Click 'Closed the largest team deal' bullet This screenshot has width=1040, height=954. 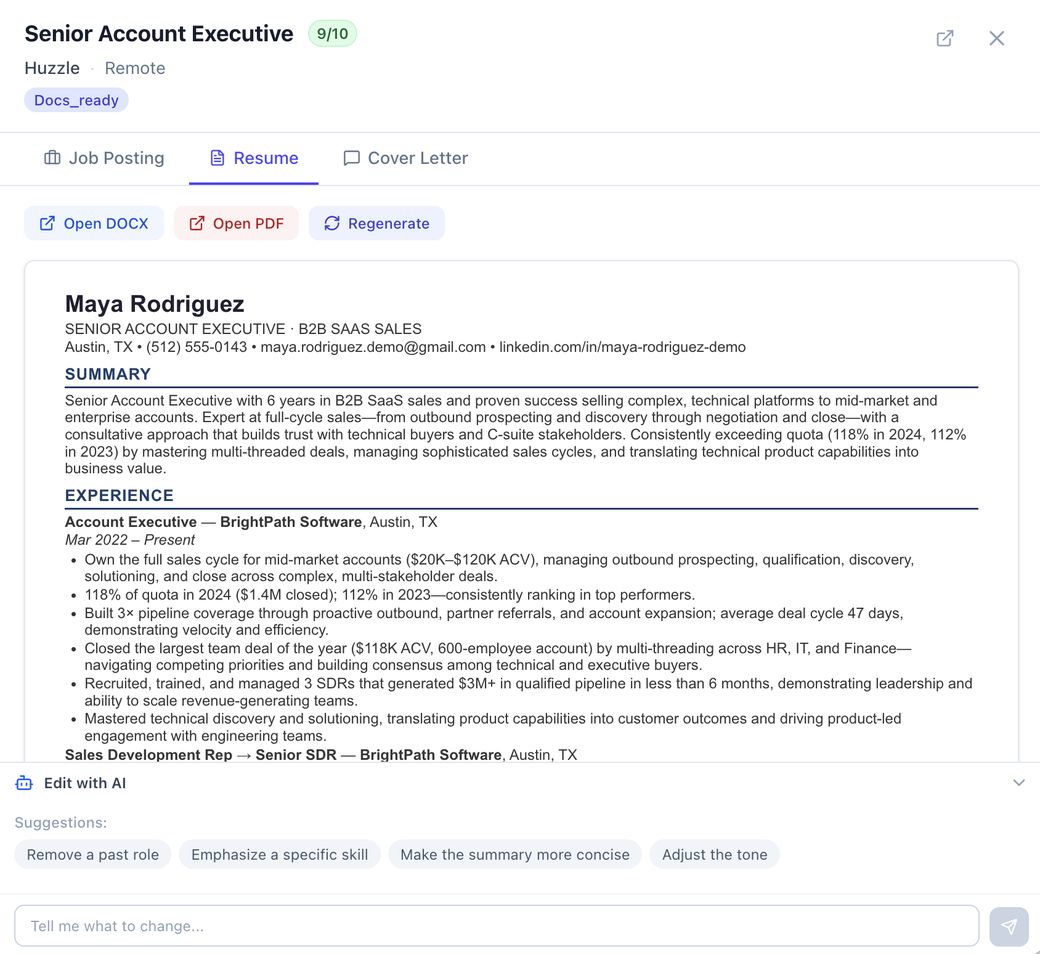coord(497,657)
